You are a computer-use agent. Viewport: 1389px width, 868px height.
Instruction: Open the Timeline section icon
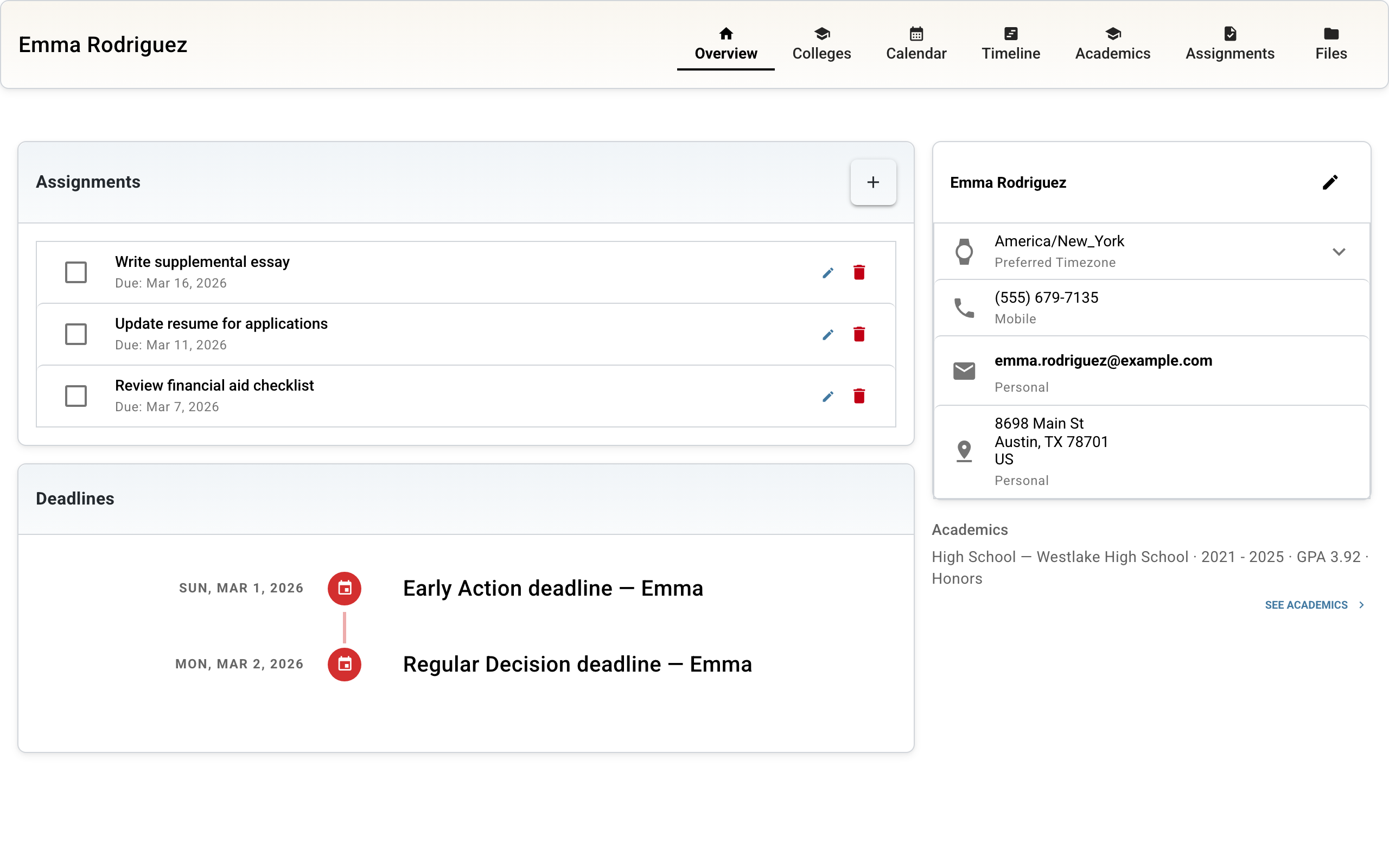click(x=1010, y=33)
